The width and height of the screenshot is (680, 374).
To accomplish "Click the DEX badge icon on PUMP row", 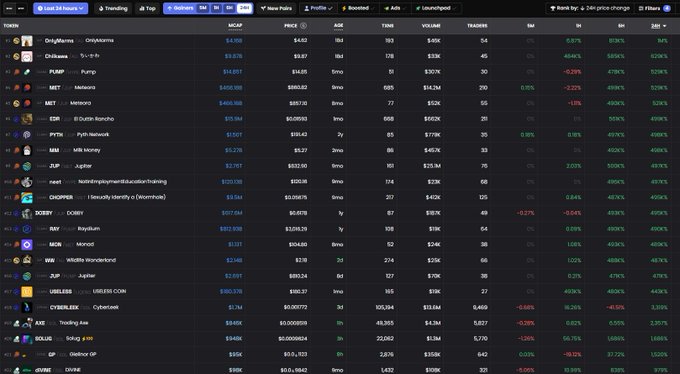I will [x=16, y=72].
